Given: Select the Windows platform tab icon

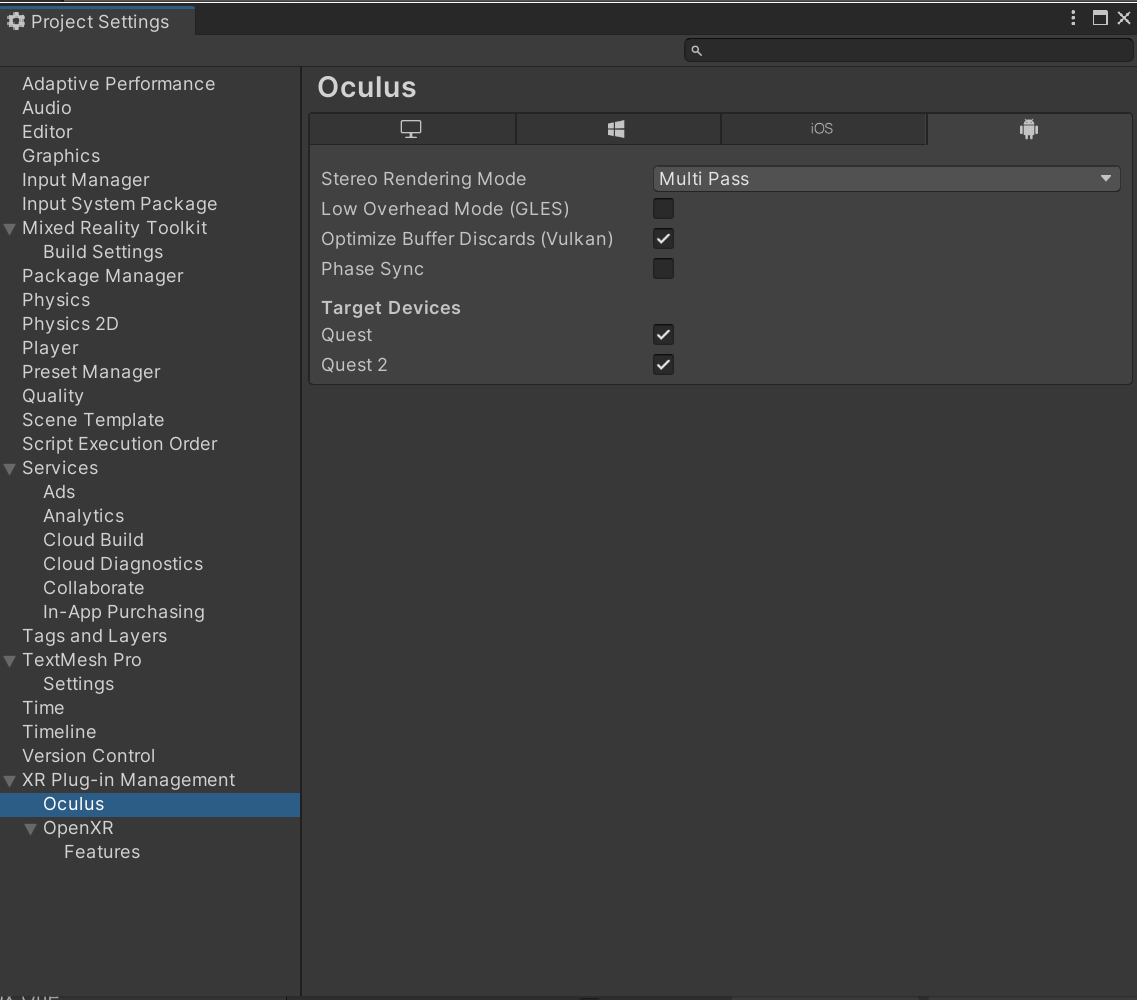Looking at the screenshot, I should 617,128.
